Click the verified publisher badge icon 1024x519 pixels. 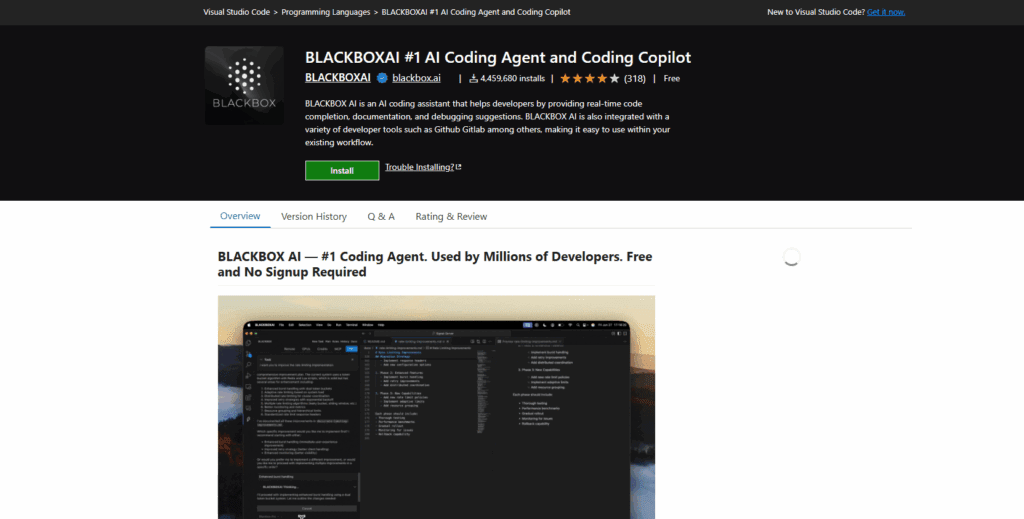point(382,78)
